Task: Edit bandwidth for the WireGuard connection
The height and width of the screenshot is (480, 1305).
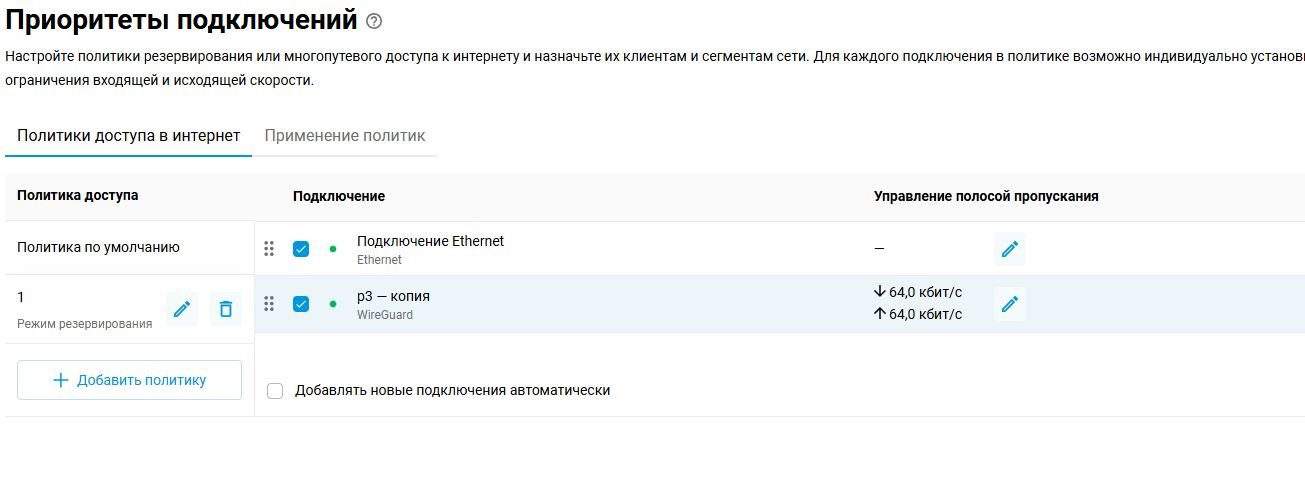Action: coord(1010,304)
